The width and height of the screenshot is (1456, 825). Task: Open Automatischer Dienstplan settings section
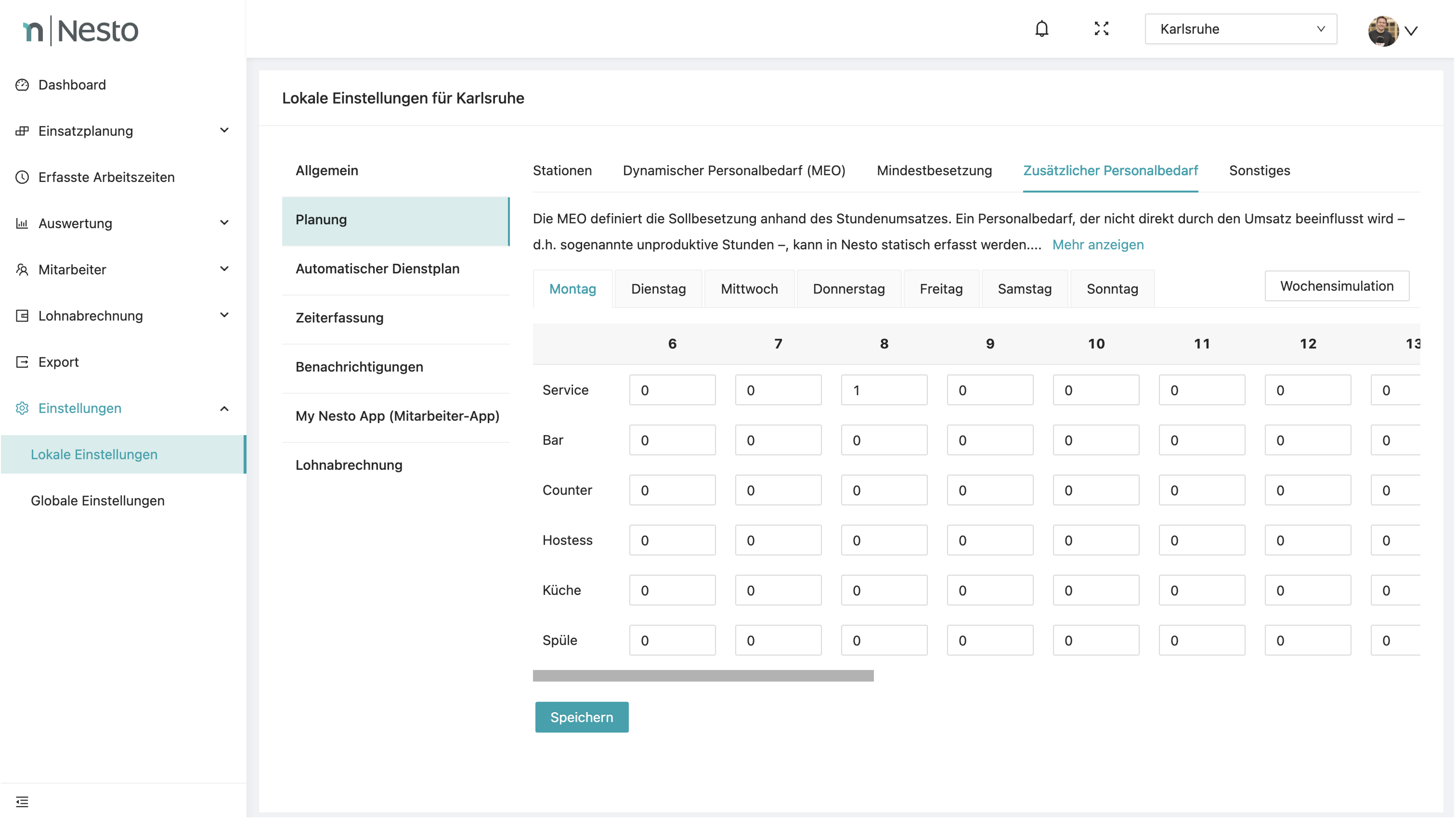[377, 269]
